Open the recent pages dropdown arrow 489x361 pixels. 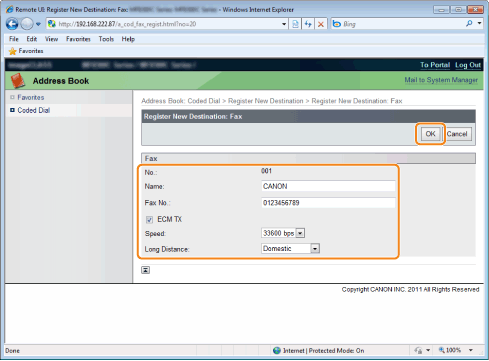pos(38,24)
